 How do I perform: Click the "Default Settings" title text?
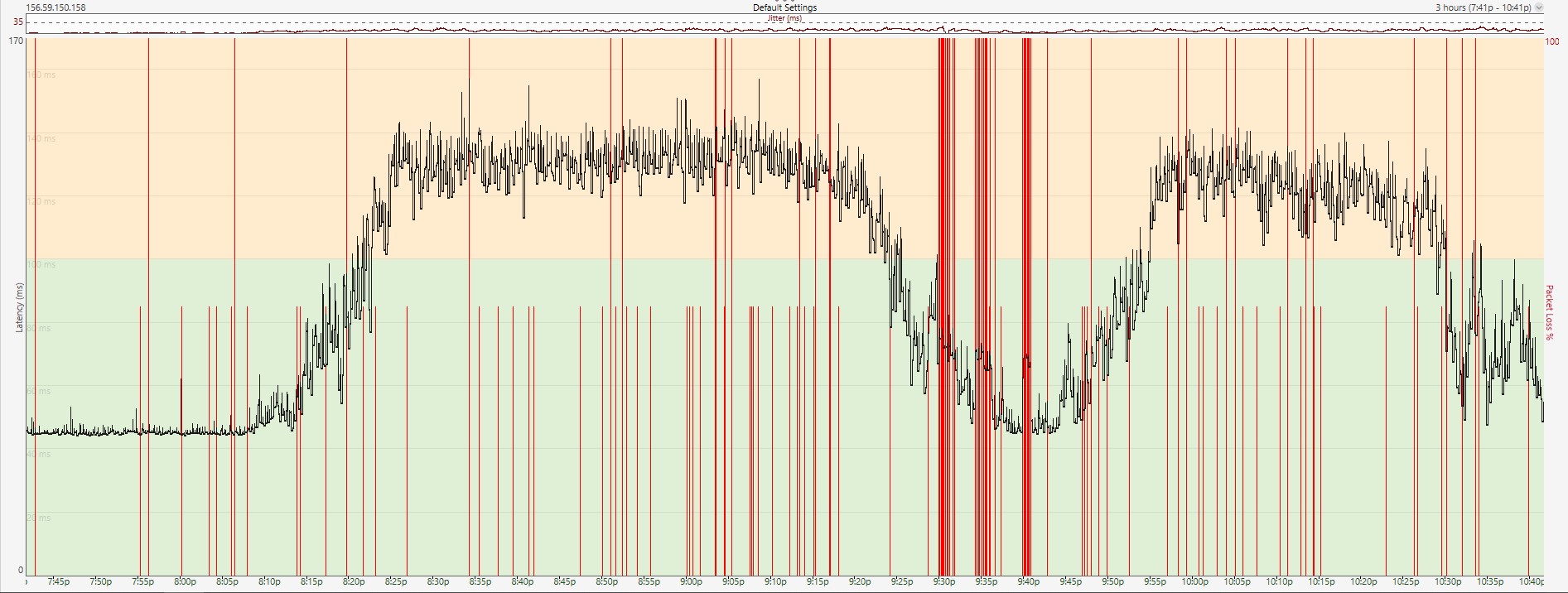[784, 7]
